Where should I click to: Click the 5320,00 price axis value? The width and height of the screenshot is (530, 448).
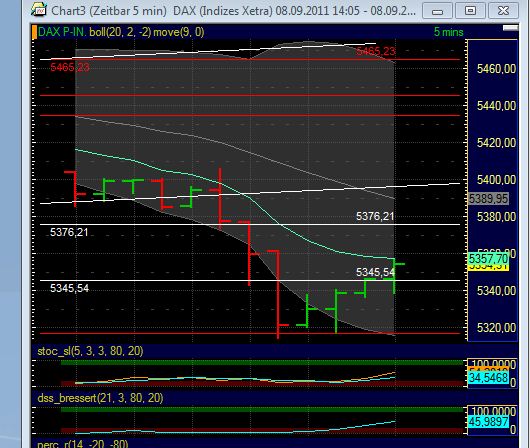[496, 327]
